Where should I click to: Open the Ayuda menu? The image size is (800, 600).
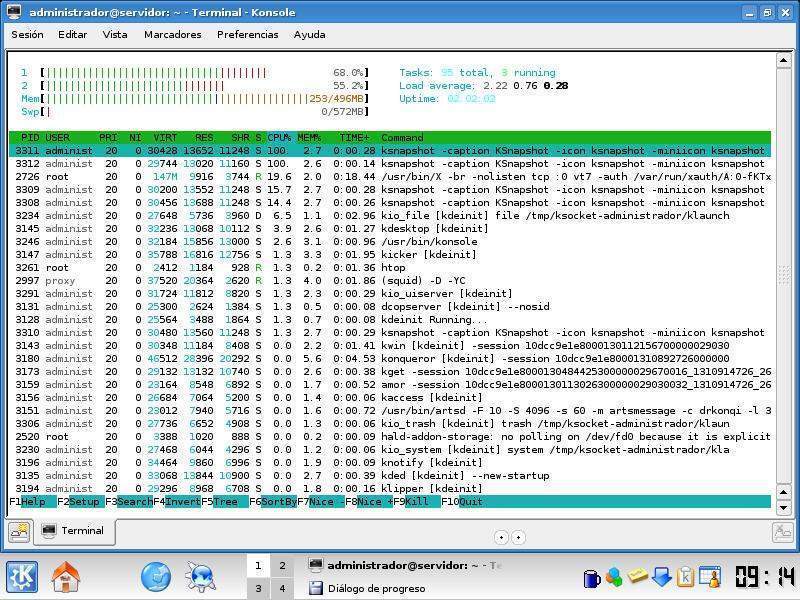(x=309, y=34)
